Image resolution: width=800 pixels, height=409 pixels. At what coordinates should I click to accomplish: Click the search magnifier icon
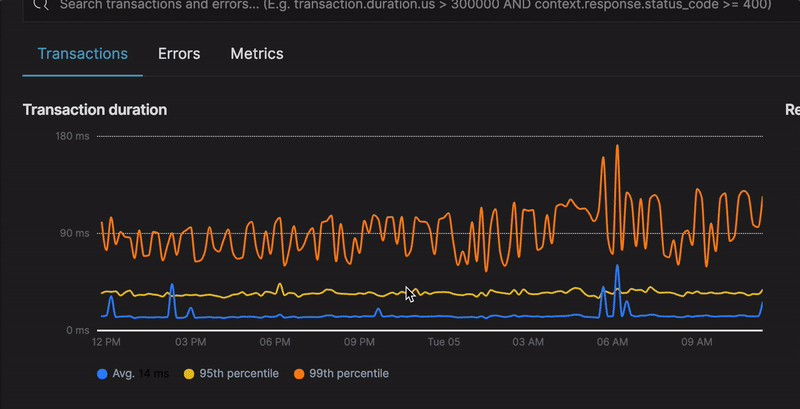[40, 4]
